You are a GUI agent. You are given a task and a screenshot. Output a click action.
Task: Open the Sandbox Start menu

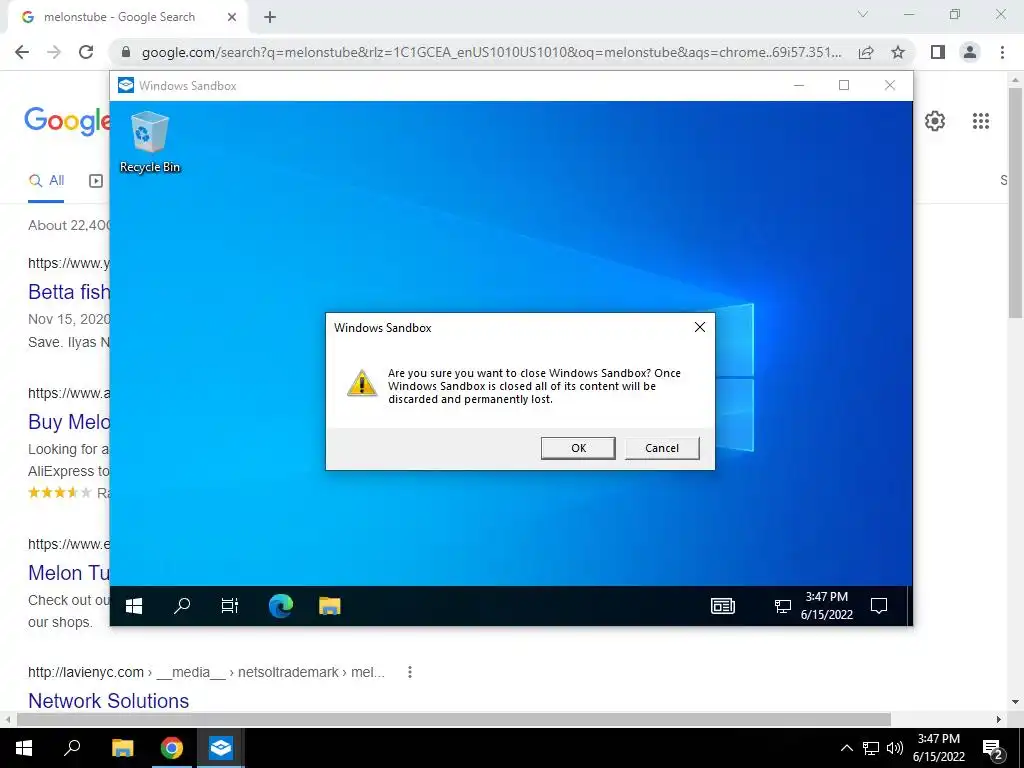(x=134, y=606)
